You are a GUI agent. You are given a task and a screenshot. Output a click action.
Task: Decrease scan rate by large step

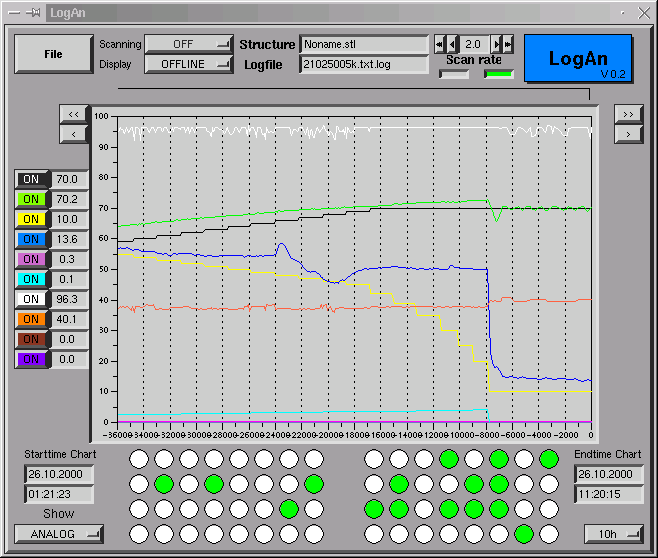(x=440, y=45)
